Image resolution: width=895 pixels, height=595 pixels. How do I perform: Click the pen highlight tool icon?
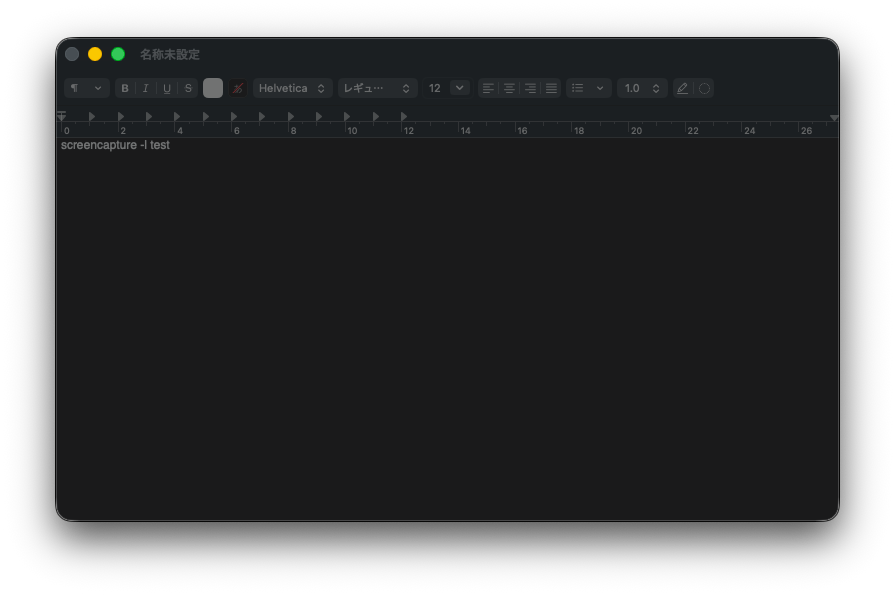(683, 88)
